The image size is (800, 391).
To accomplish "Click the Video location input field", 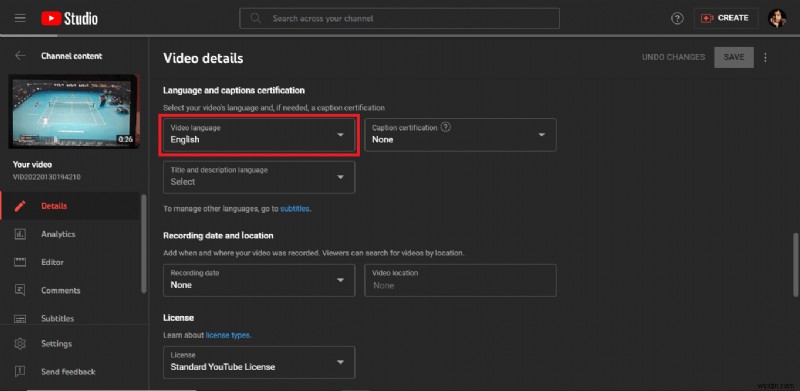I will click(460, 280).
